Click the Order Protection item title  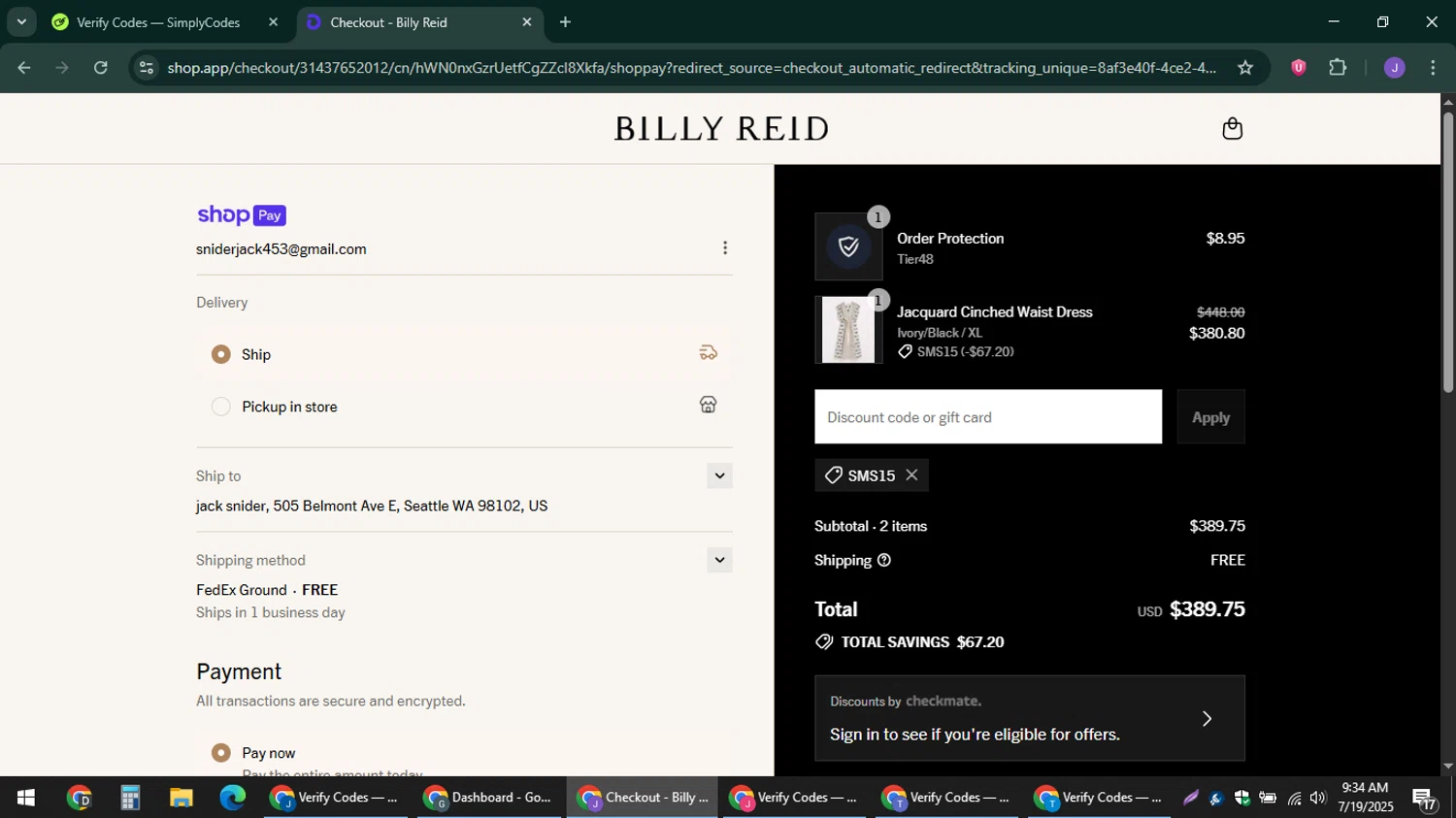950,238
